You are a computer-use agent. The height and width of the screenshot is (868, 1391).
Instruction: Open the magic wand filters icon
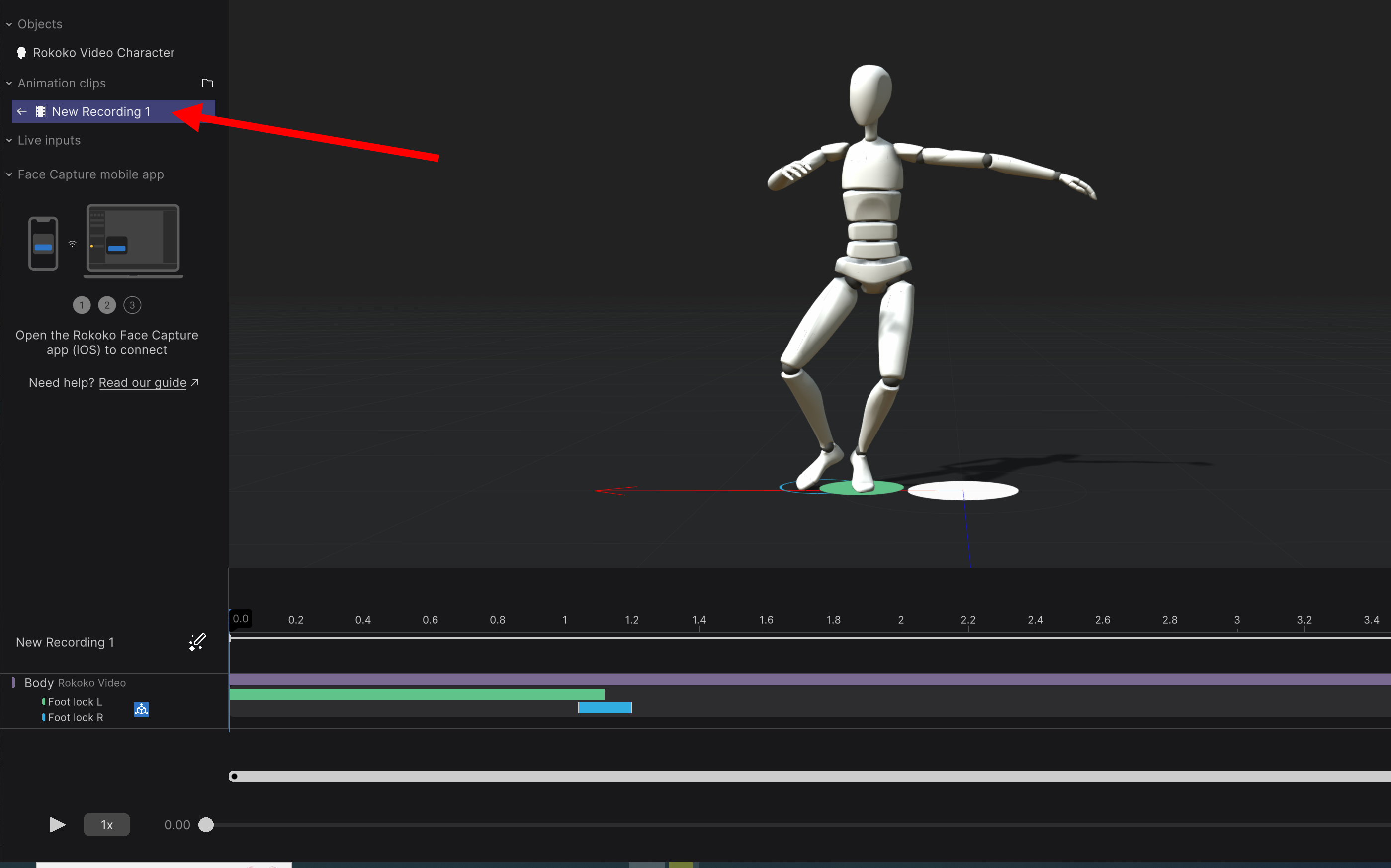pos(197,642)
